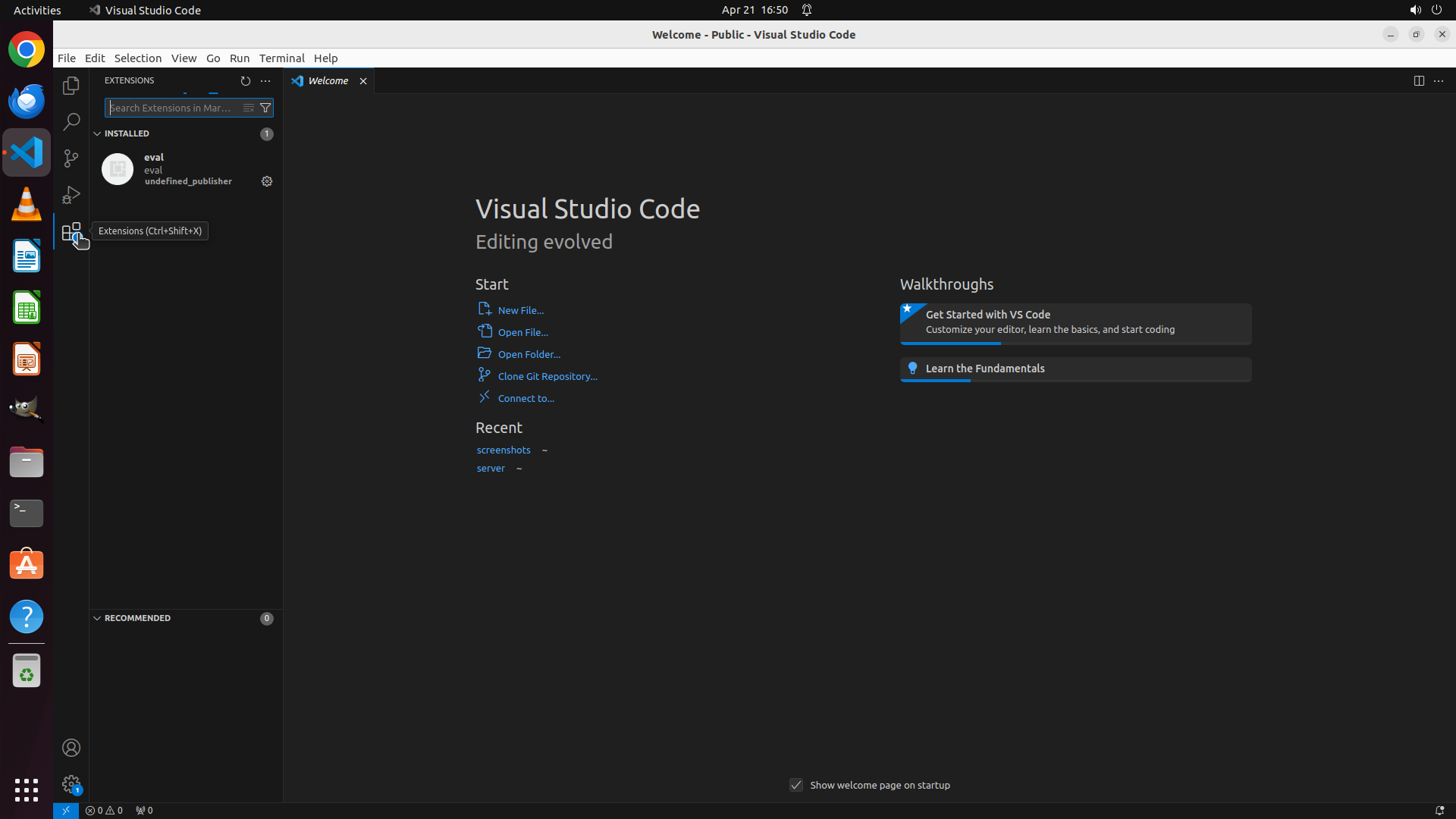
Task: Open the Selection menu
Action: tap(137, 58)
